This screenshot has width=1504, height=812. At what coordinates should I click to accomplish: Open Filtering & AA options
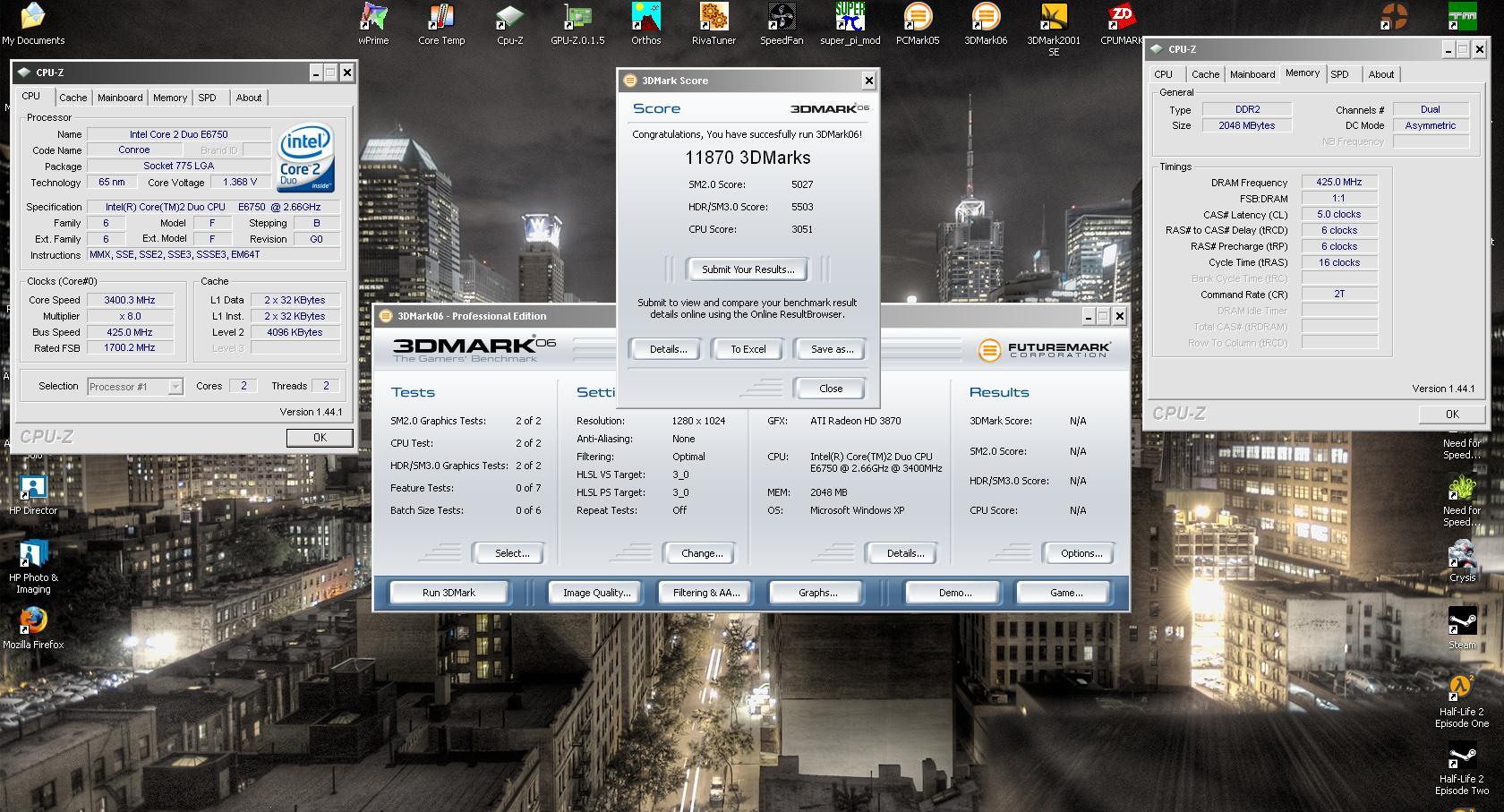(x=706, y=593)
